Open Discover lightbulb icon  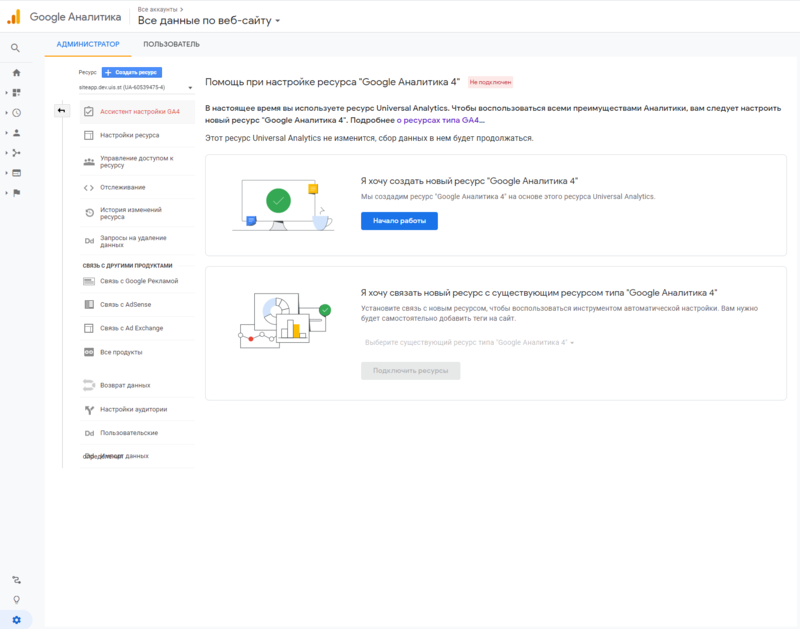click(16, 600)
